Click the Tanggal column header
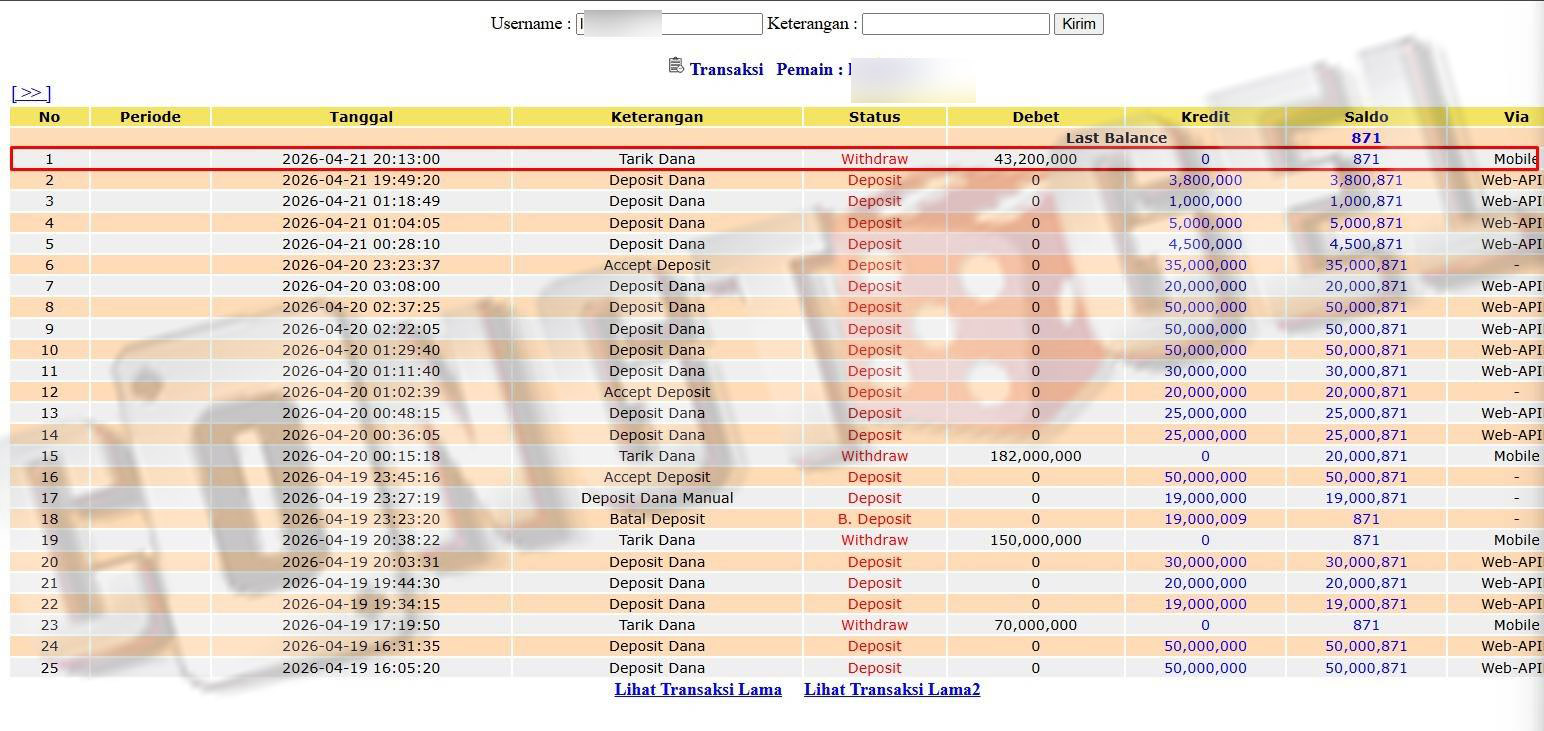The height and width of the screenshot is (731, 1544). (361, 117)
